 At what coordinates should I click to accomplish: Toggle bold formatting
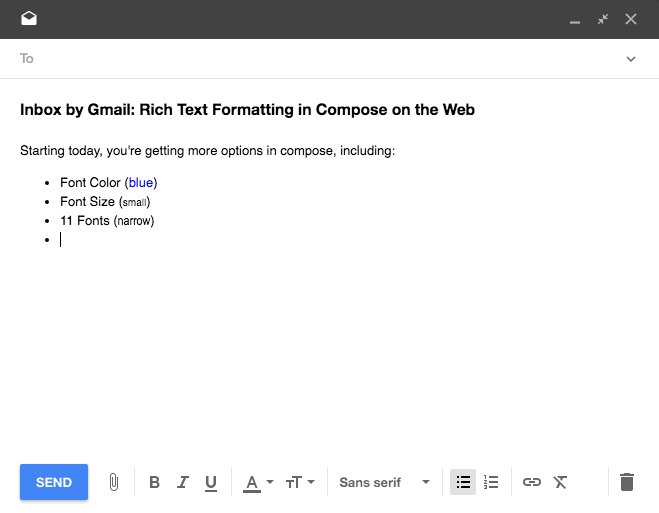pyautogui.click(x=154, y=482)
